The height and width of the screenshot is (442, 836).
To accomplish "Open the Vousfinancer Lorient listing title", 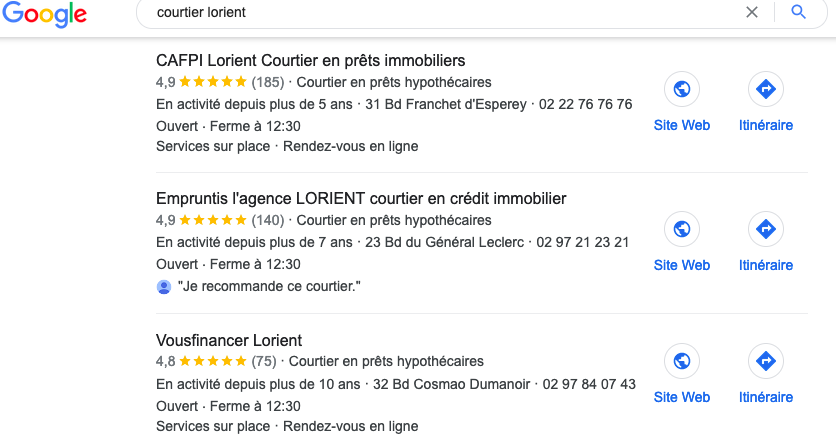I will coord(229,340).
